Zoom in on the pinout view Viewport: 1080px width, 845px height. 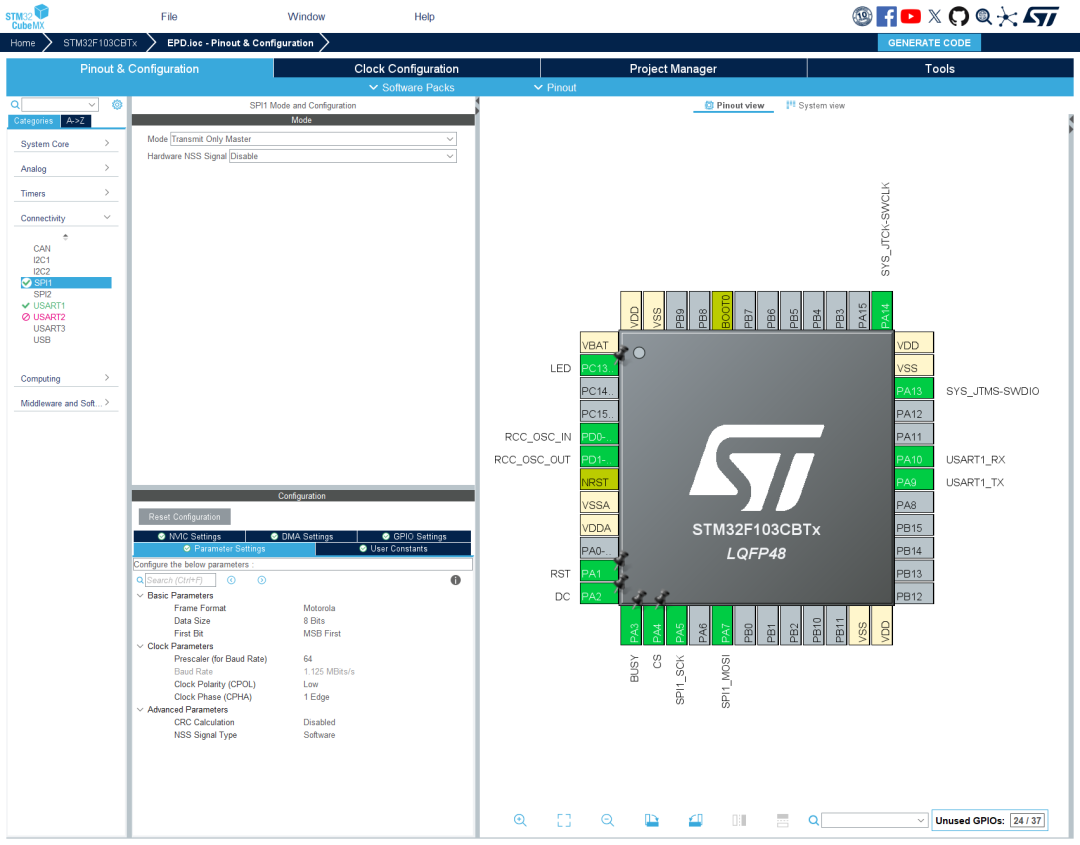(x=520, y=820)
